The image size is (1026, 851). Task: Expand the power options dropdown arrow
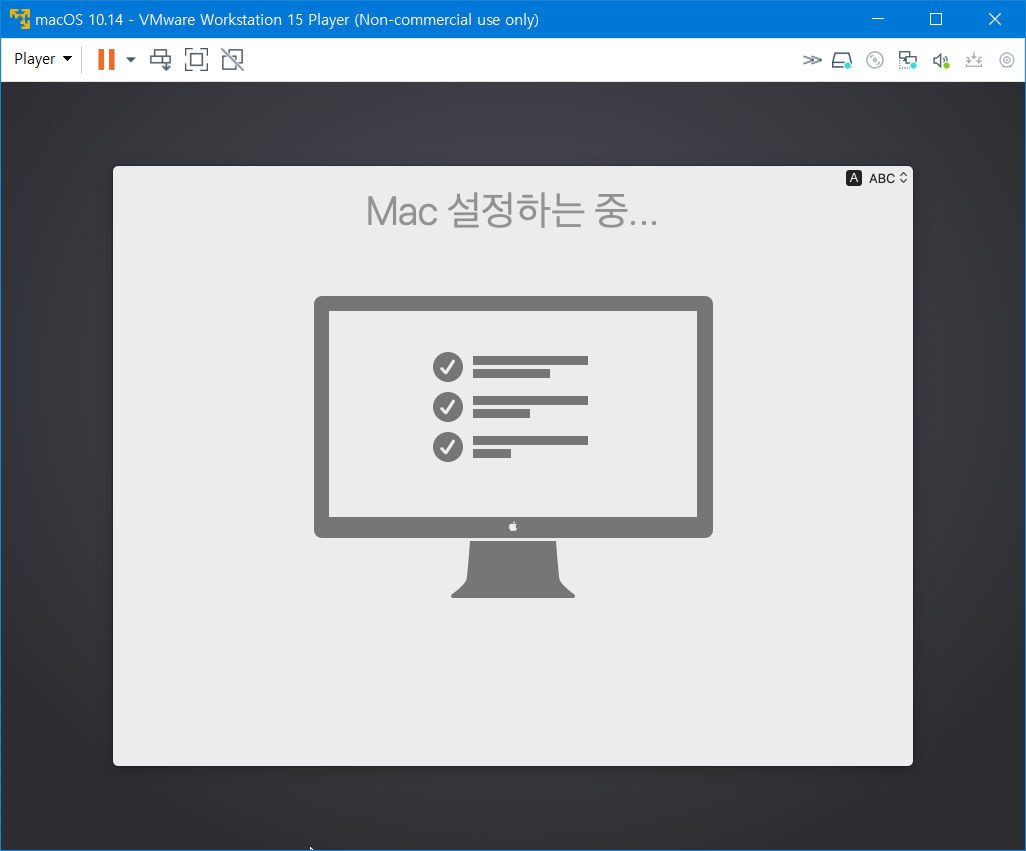(131, 60)
